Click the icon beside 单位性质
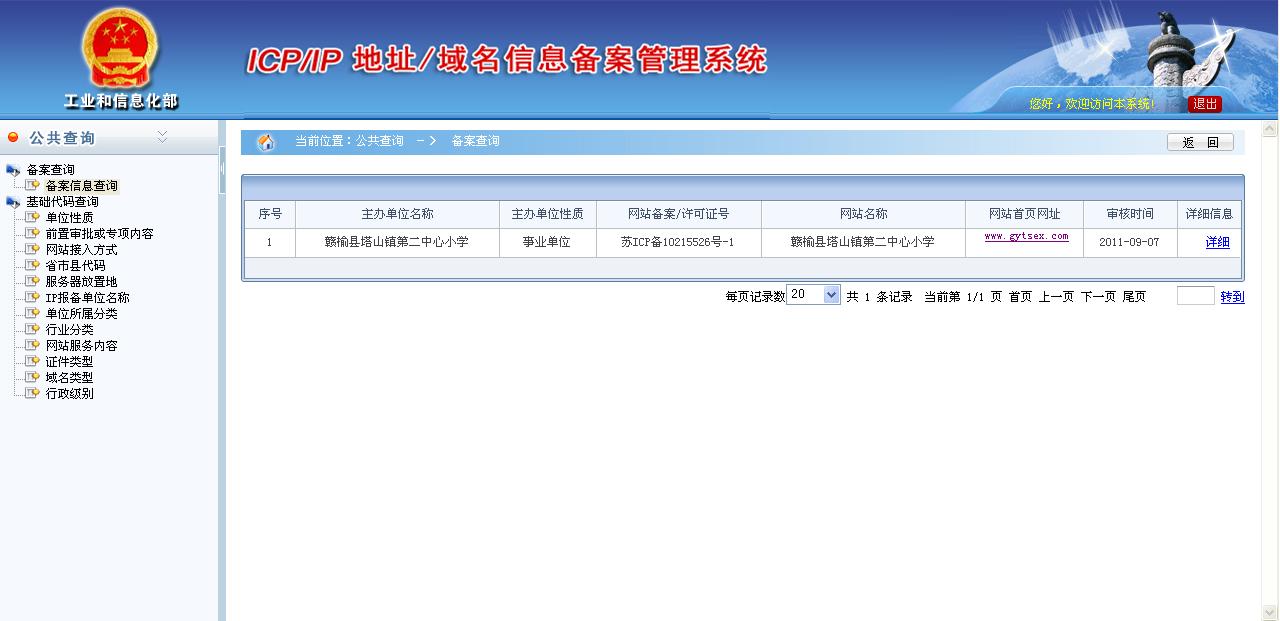The width and height of the screenshot is (1280, 621). [33, 217]
